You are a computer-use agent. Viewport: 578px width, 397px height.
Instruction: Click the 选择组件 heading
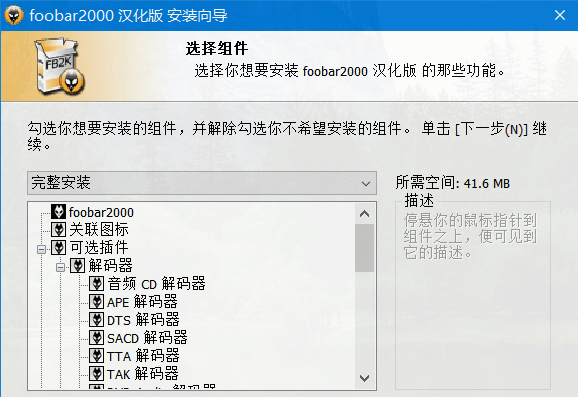[217, 48]
